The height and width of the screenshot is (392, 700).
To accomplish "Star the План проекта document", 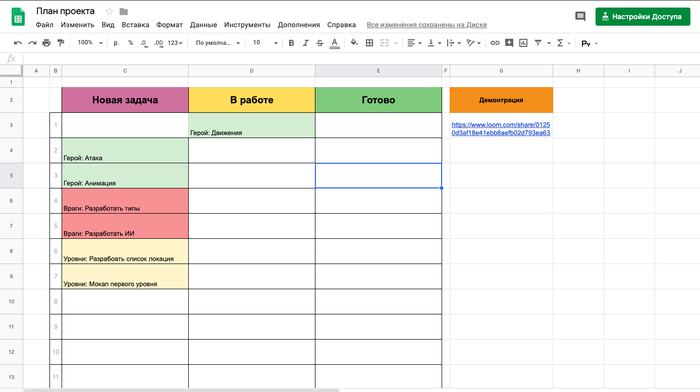I will coord(109,11).
